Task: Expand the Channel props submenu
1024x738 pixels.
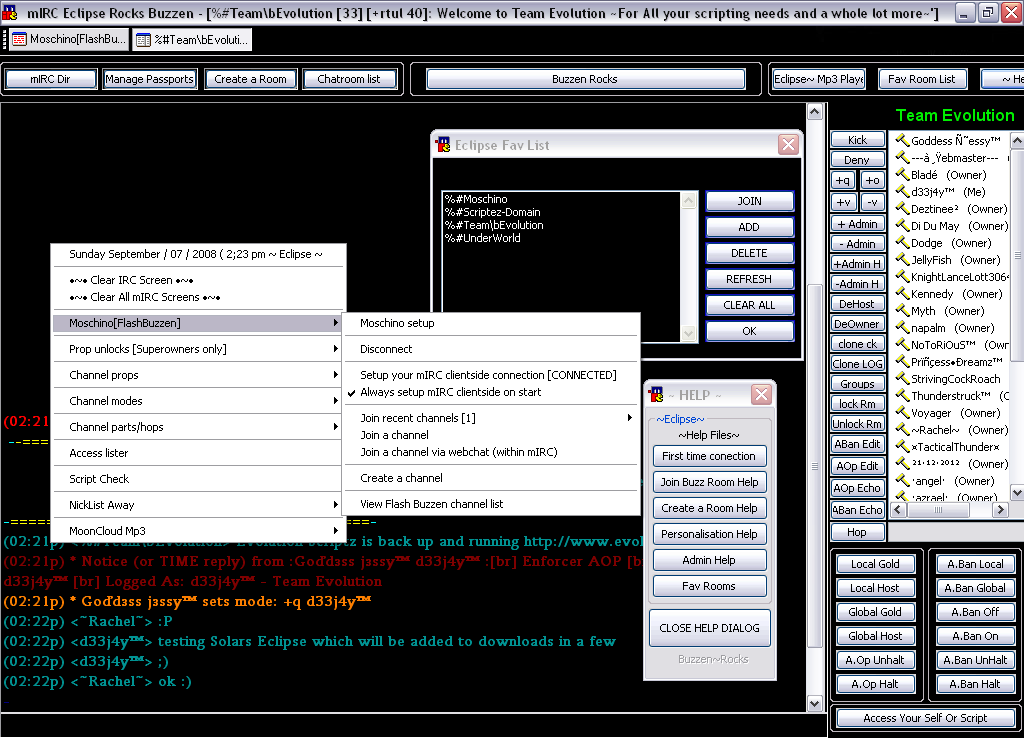Action: [199, 375]
